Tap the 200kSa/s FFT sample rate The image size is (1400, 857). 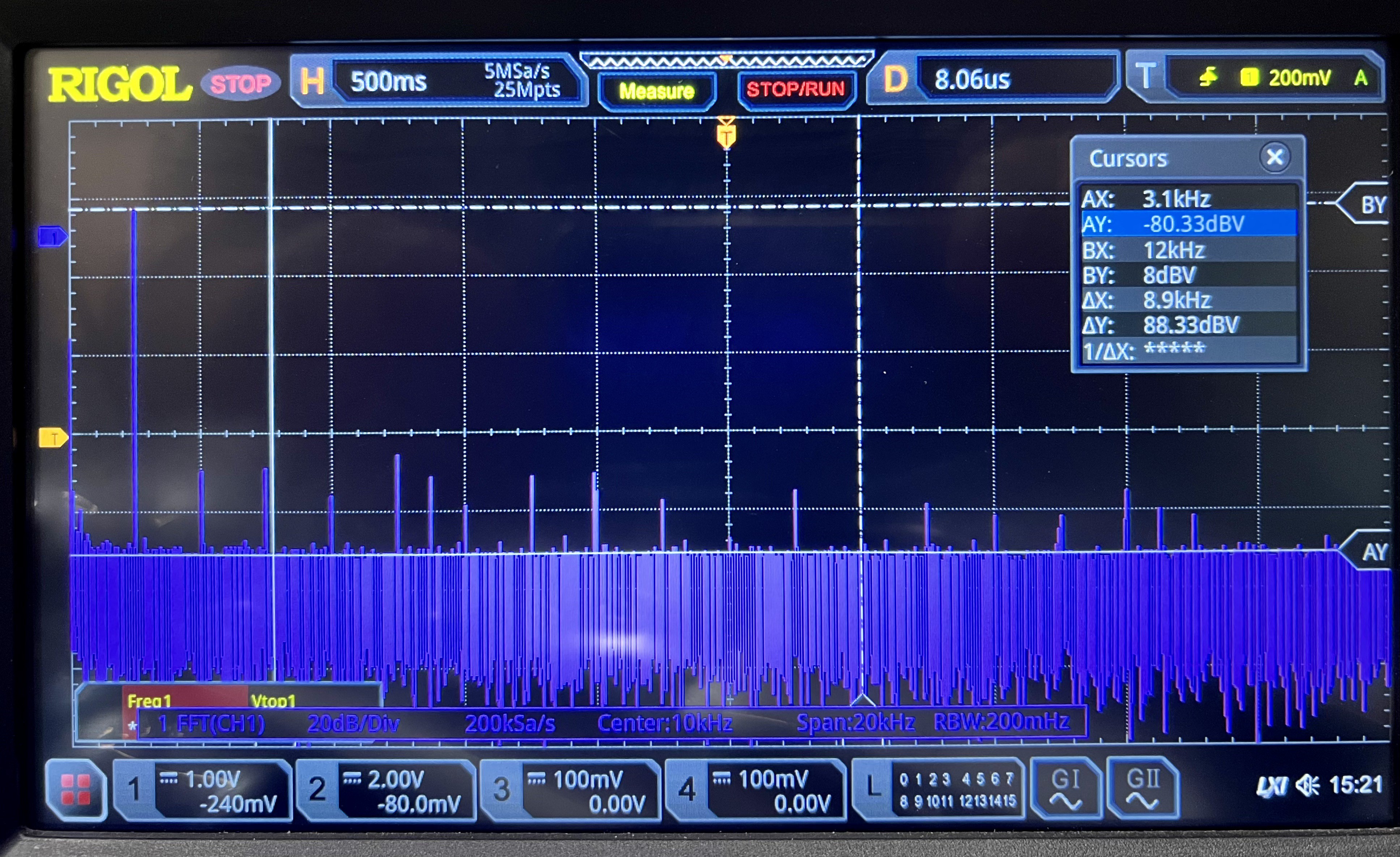tap(510, 724)
